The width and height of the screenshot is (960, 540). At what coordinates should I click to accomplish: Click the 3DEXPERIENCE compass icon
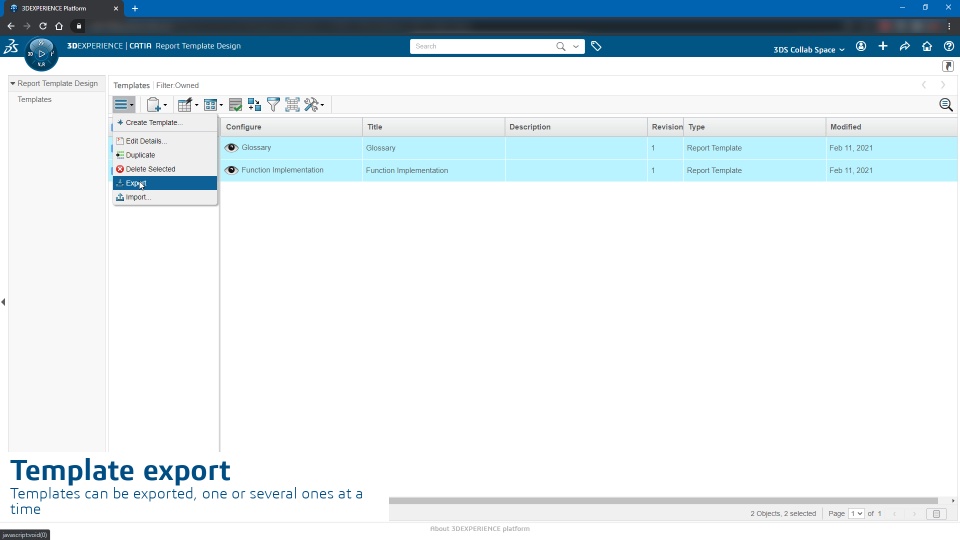(x=41, y=54)
